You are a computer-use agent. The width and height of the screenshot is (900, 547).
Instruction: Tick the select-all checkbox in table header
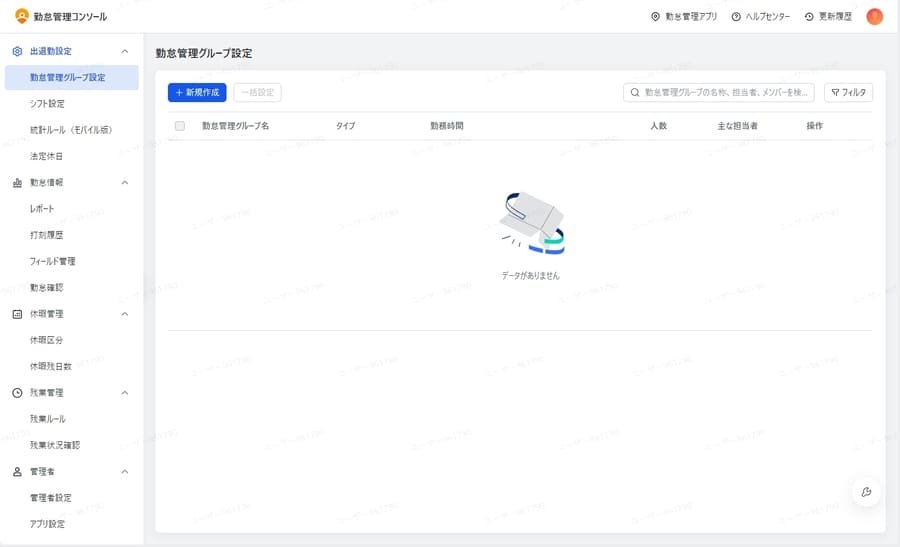click(180, 126)
